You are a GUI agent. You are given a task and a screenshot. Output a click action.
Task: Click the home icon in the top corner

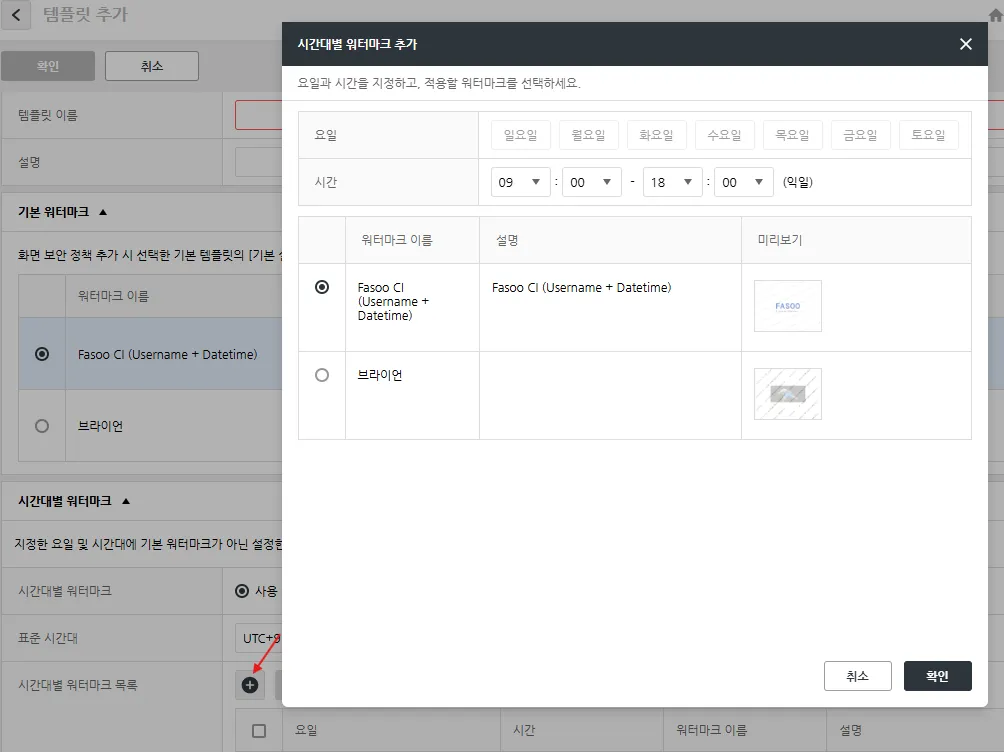point(996,15)
